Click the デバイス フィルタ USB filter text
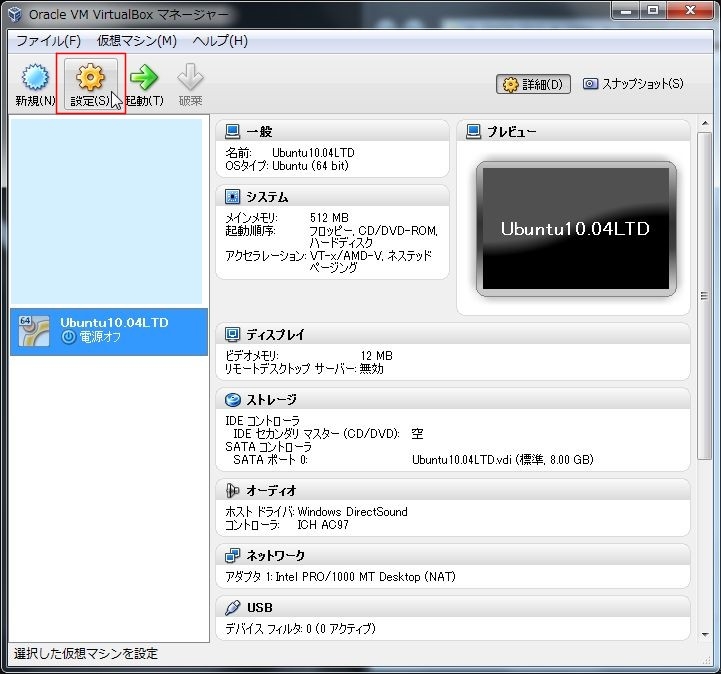 pyautogui.click(x=300, y=628)
